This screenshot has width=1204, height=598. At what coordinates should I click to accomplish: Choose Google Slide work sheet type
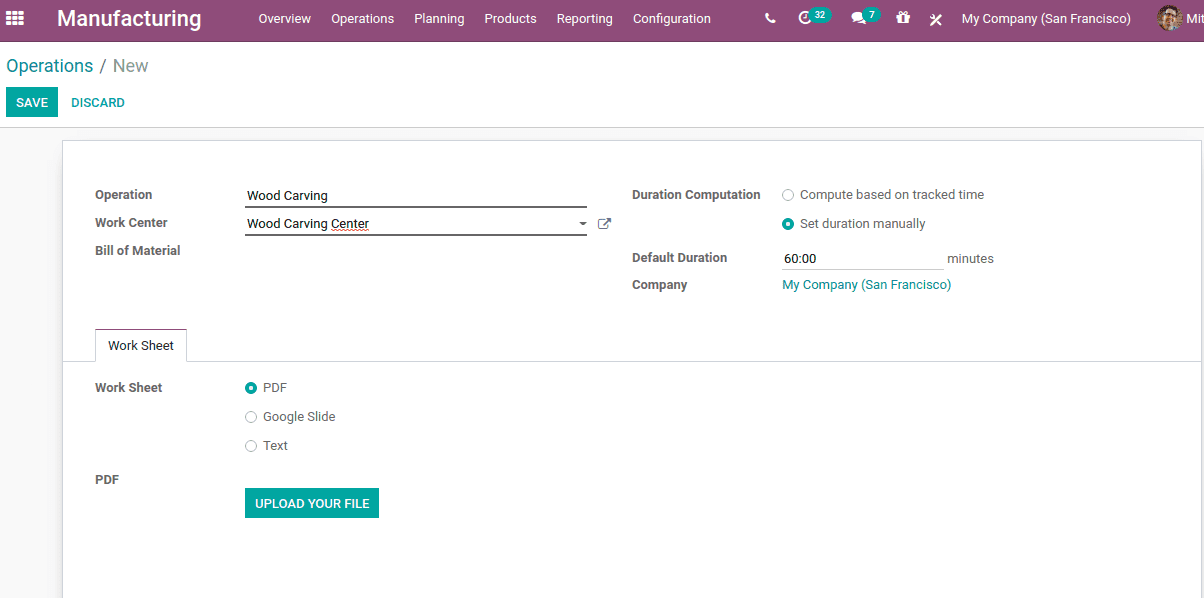point(251,417)
